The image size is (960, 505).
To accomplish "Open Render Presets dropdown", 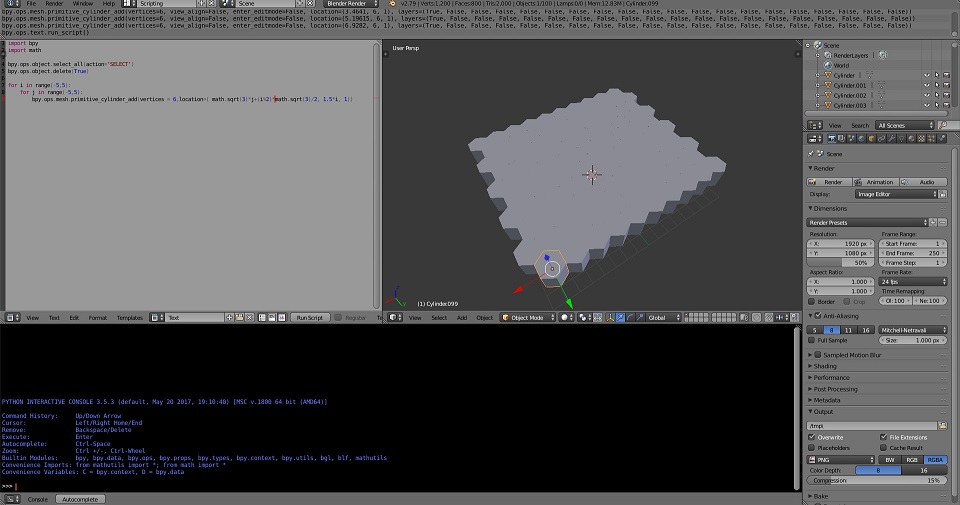I will click(867, 222).
